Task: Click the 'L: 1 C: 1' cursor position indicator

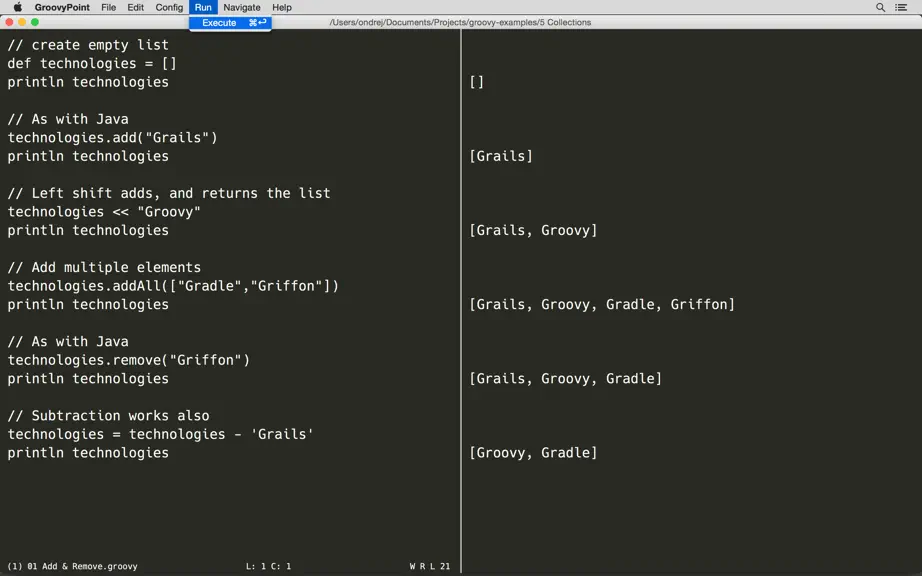Action: click(268, 567)
